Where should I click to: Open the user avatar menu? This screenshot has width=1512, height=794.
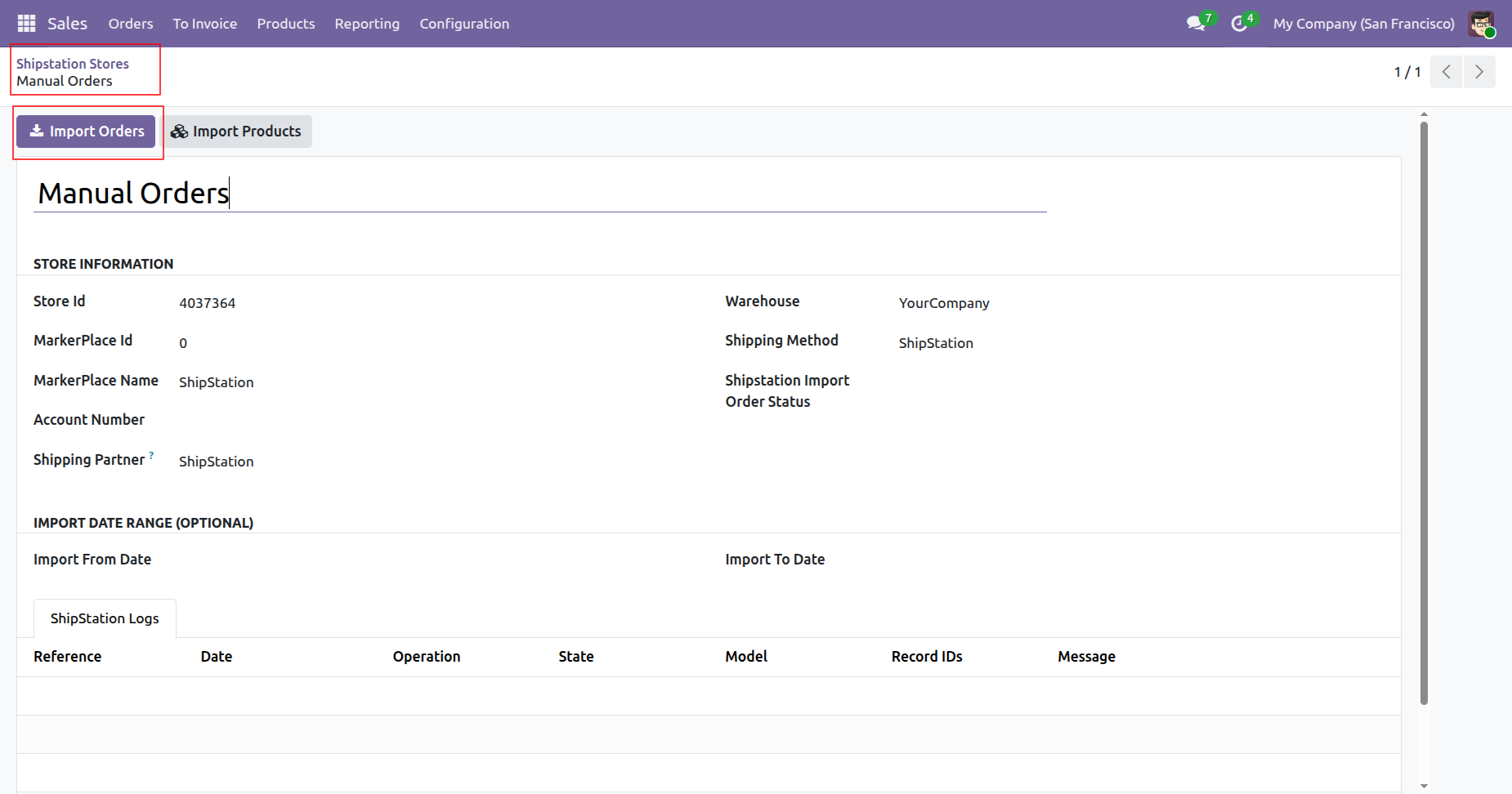[x=1481, y=24]
